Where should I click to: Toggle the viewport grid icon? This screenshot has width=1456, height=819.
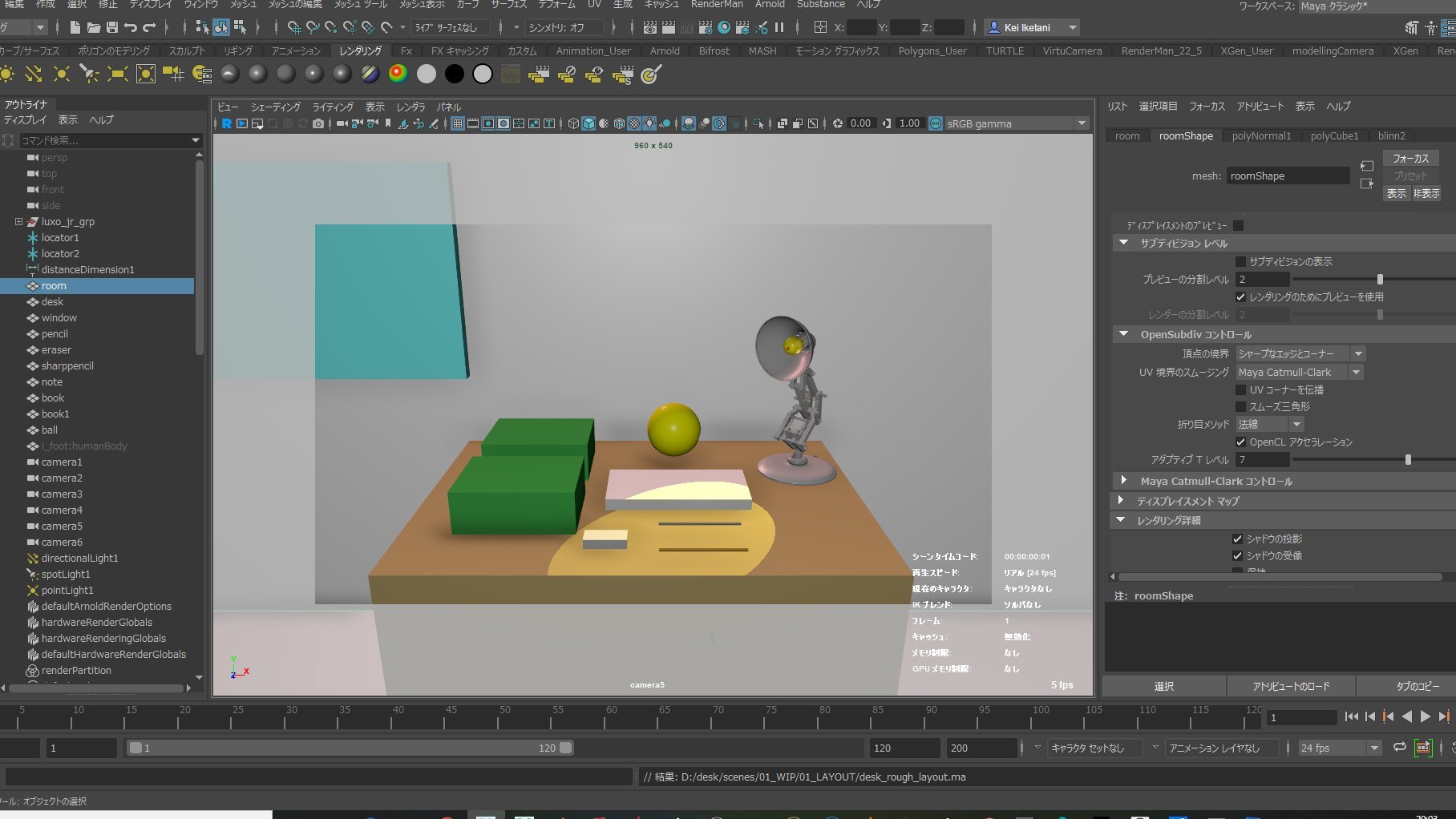click(457, 123)
